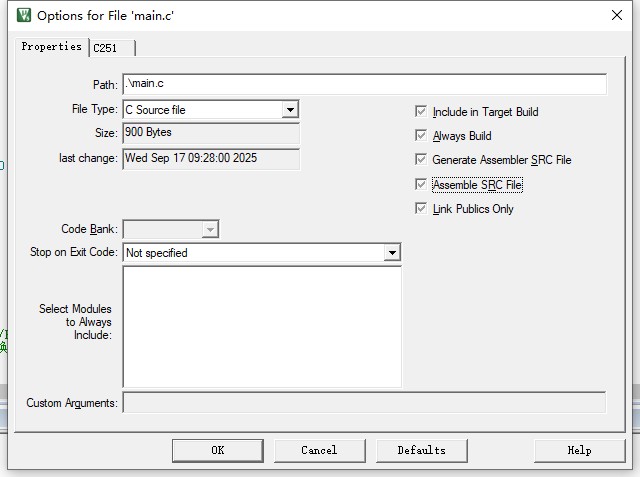
Task: Click the Keil app icon in title bar
Action: [x=24, y=15]
